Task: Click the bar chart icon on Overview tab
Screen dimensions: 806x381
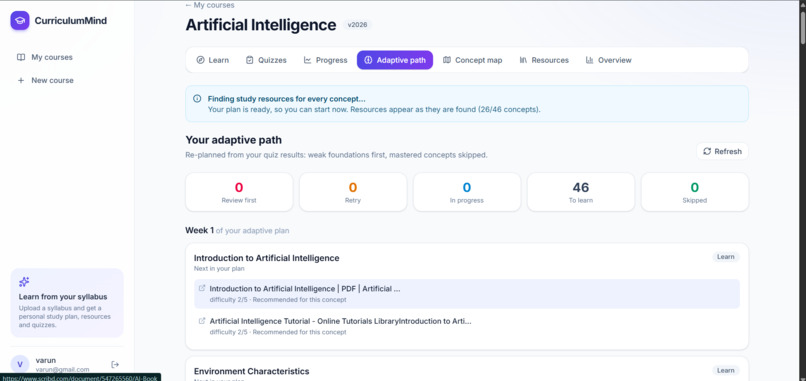Action: tap(590, 60)
